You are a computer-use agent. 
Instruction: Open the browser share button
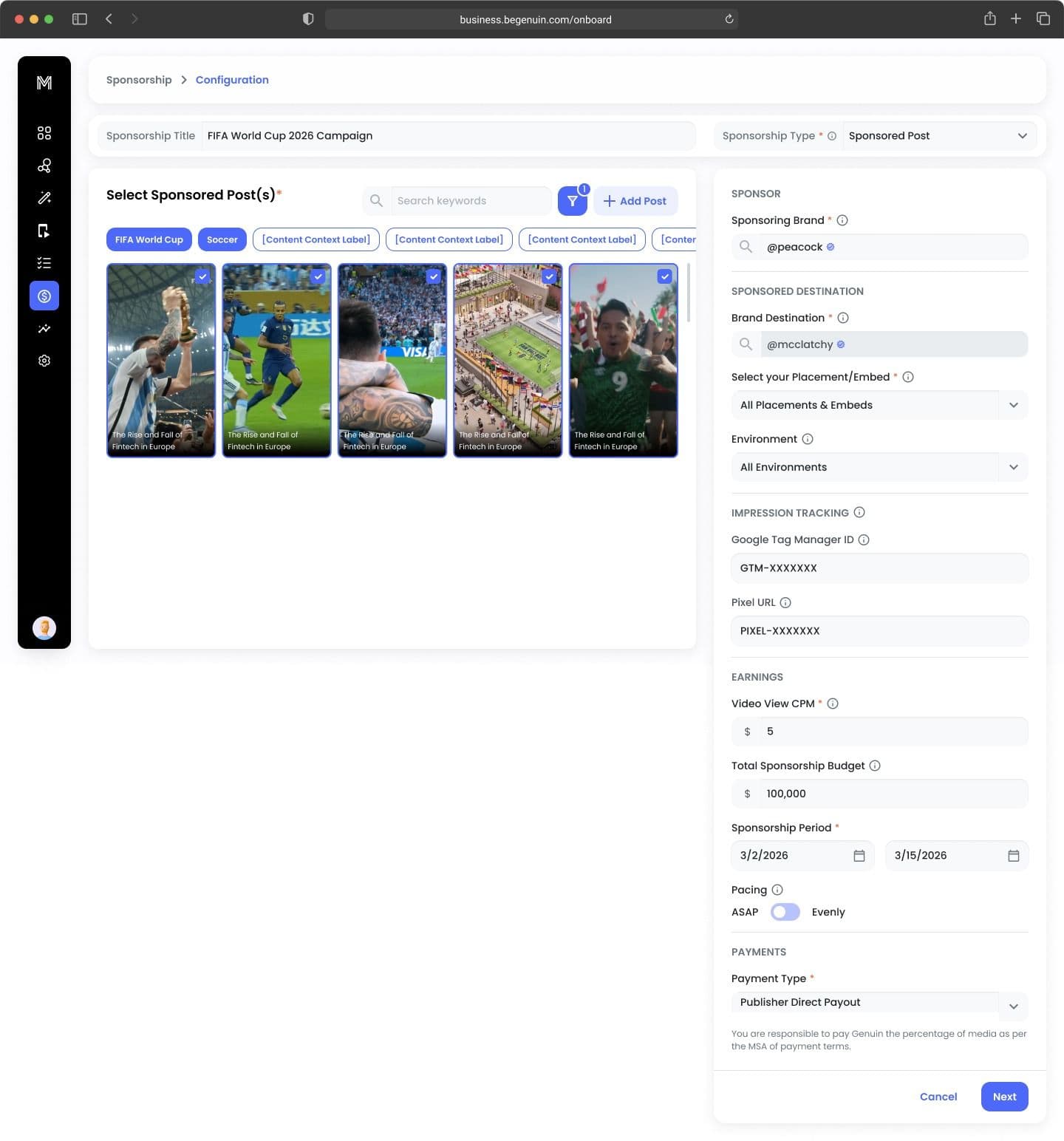pos(990,19)
